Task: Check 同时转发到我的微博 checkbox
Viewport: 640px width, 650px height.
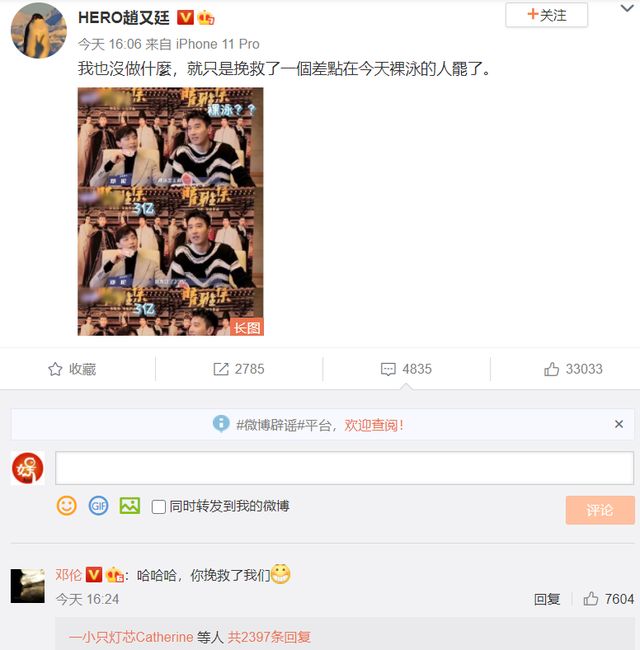Action: pyautogui.click(x=159, y=507)
